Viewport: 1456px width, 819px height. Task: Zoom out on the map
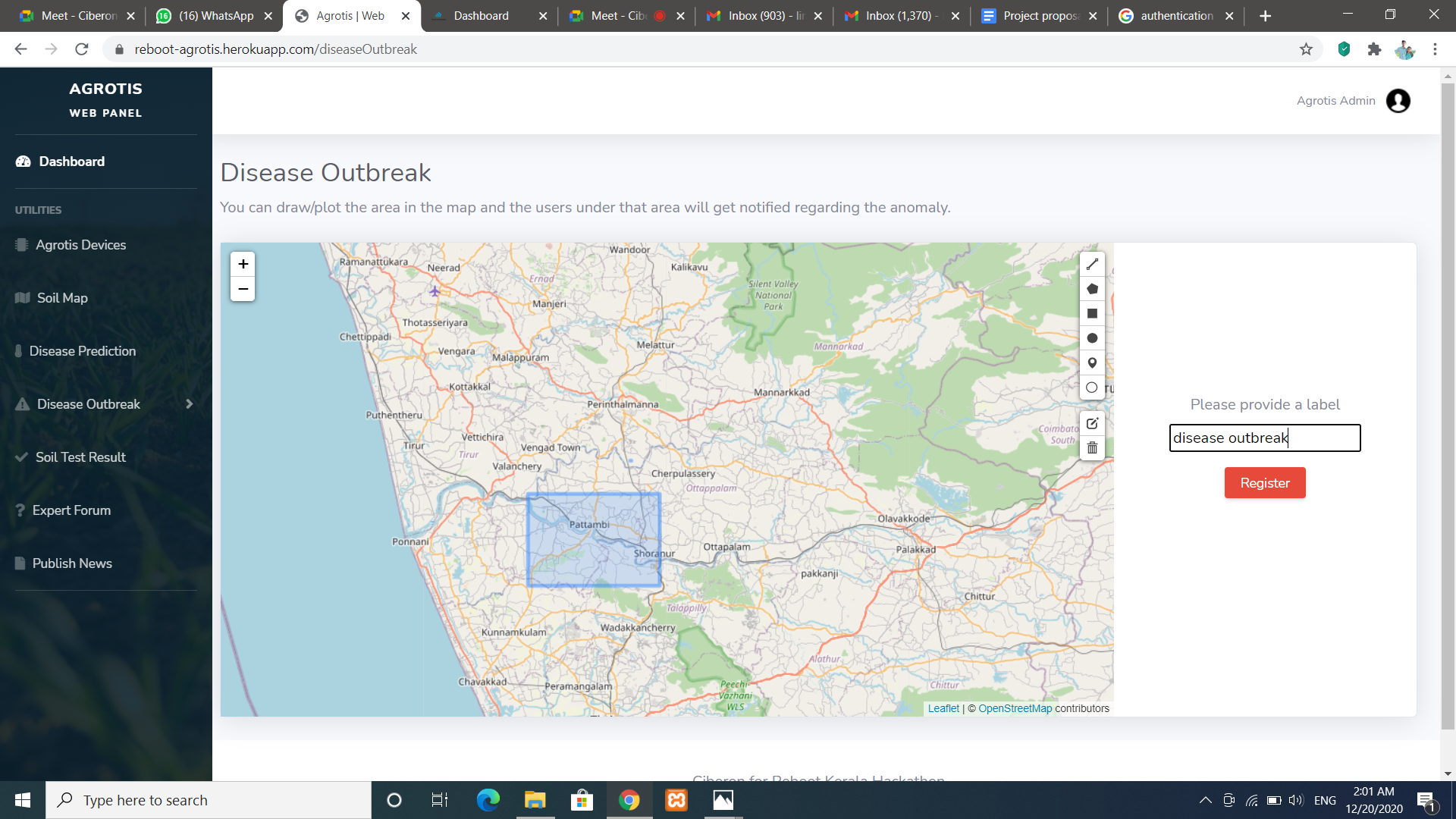(x=243, y=289)
